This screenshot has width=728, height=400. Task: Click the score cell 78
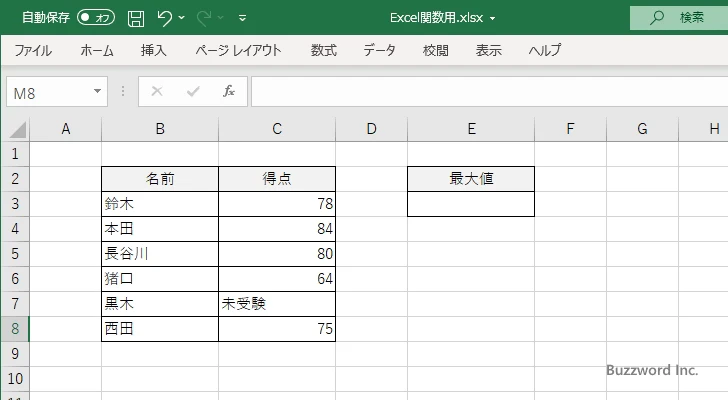click(x=277, y=204)
